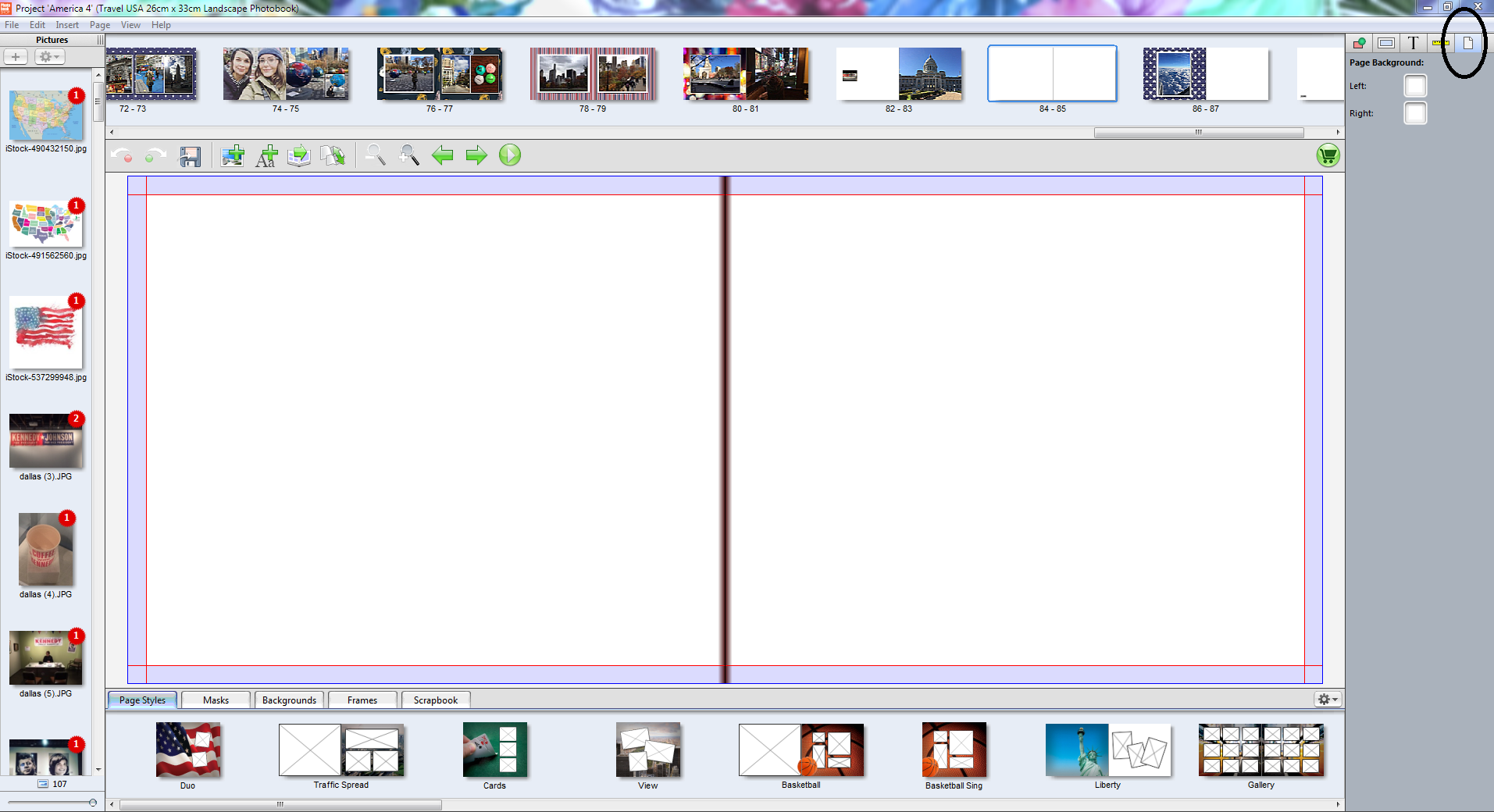Go to the previous spread with the left arrow

(443, 155)
